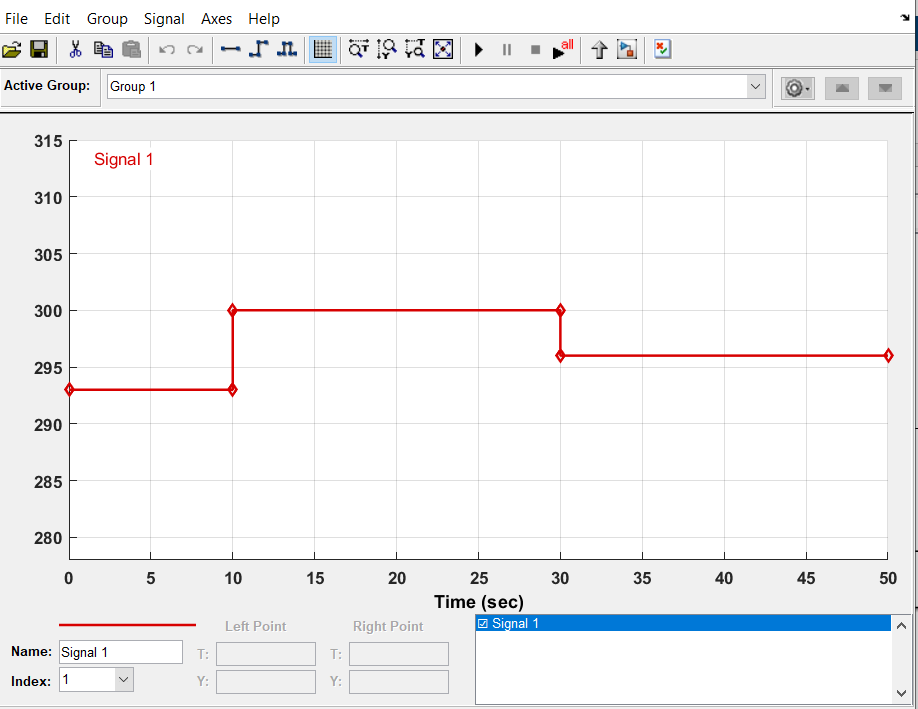This screenshot has width=918, height=709.
Task: Toggle snap to grid
Action: coord(323,49)
